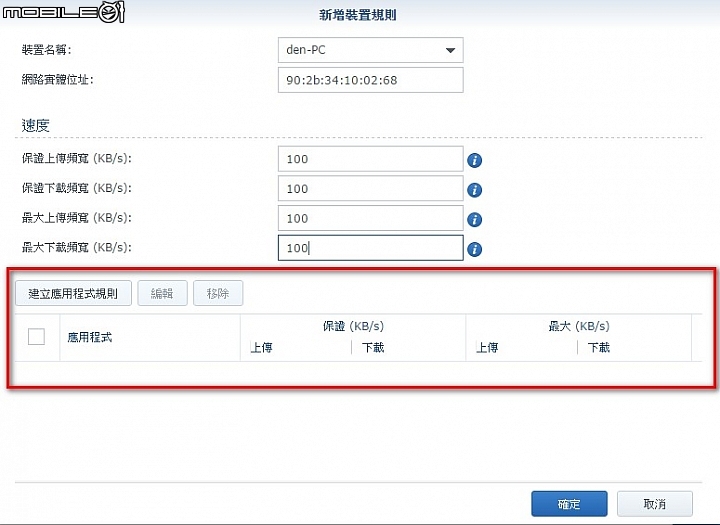The height and width of the screenshot is (525, 720).
Task: Expand the 裝置名稱 den-PC dropdown
Action: point(450,50)
